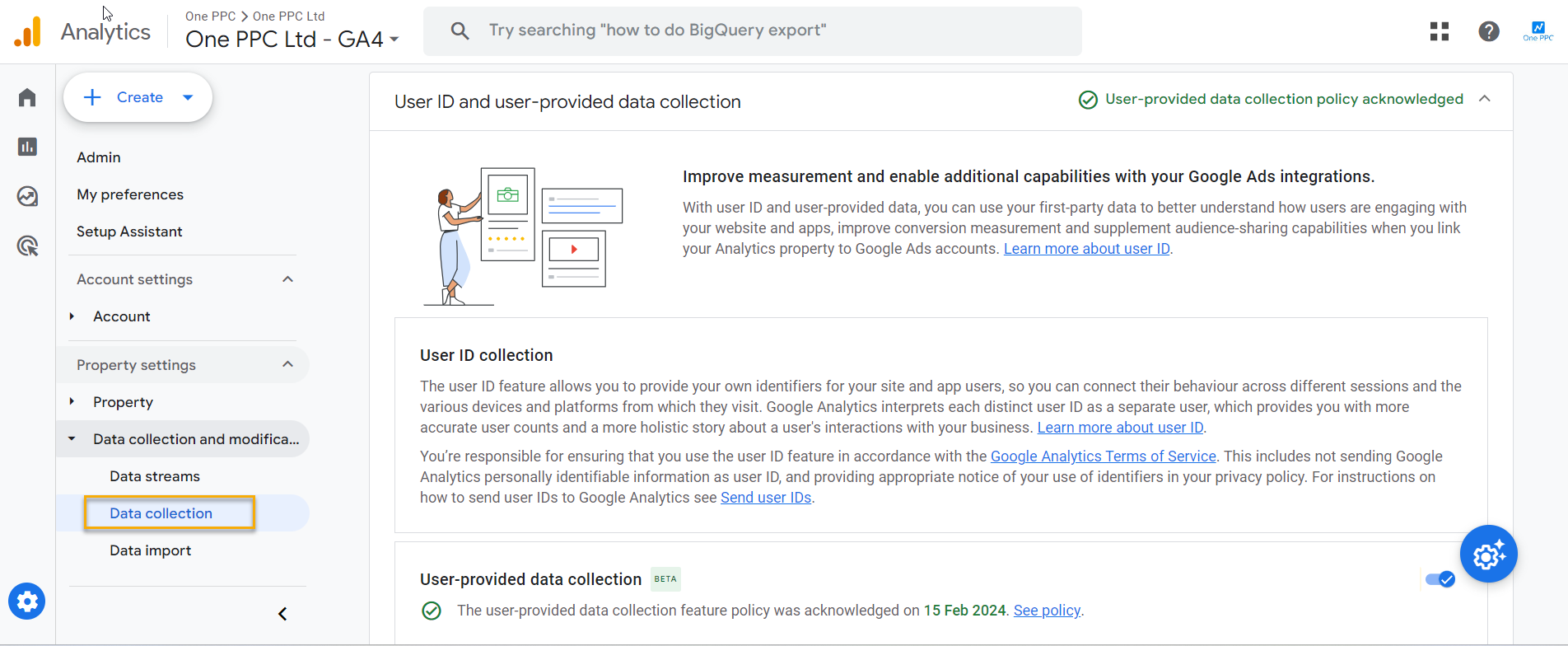The width and height of the screenshot is (1568, 646).
Task: Click the One PPC breadcrumb
Action: point(210,16)
